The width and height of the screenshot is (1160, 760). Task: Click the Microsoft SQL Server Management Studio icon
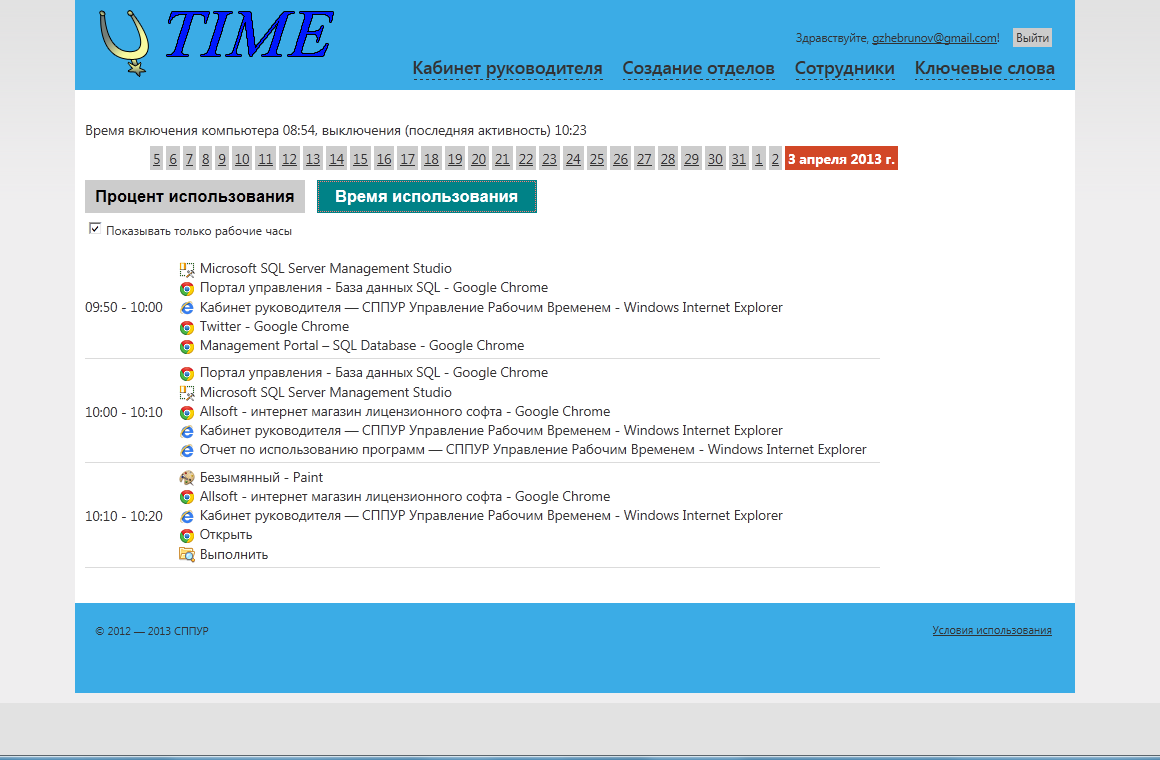pyautogui.click(x=187, y=268)
